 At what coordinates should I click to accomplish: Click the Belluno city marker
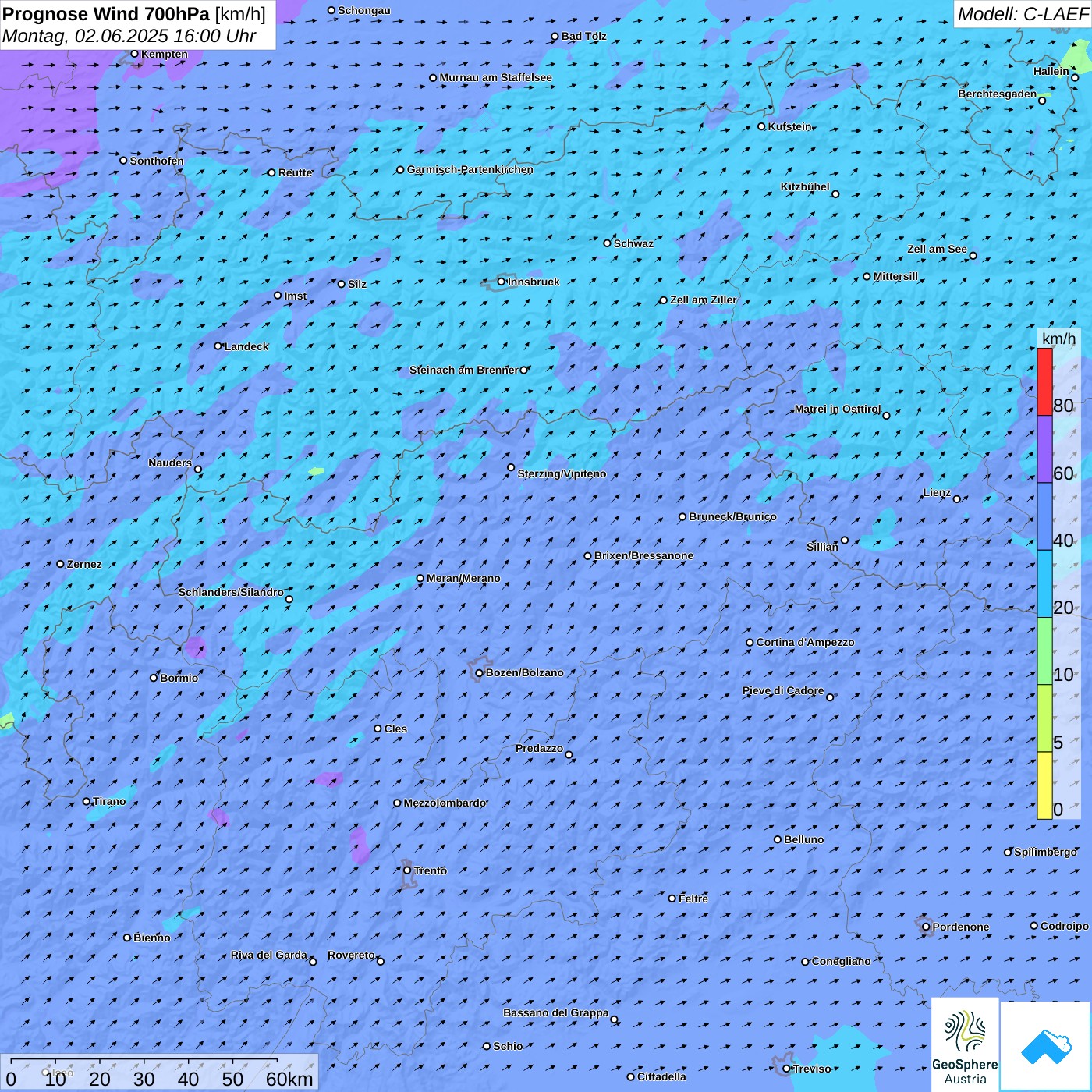coord(778,839)
